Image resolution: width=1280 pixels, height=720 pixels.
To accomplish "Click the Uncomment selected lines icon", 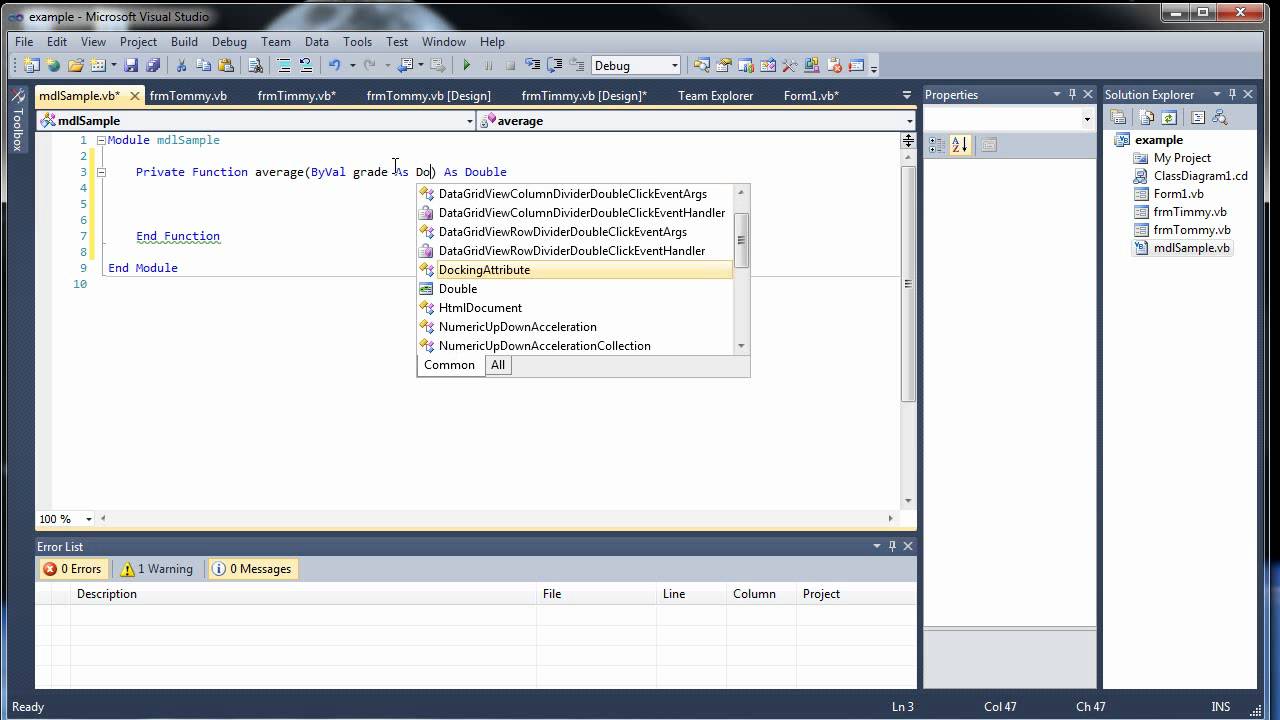I will [x=306, y=65].
